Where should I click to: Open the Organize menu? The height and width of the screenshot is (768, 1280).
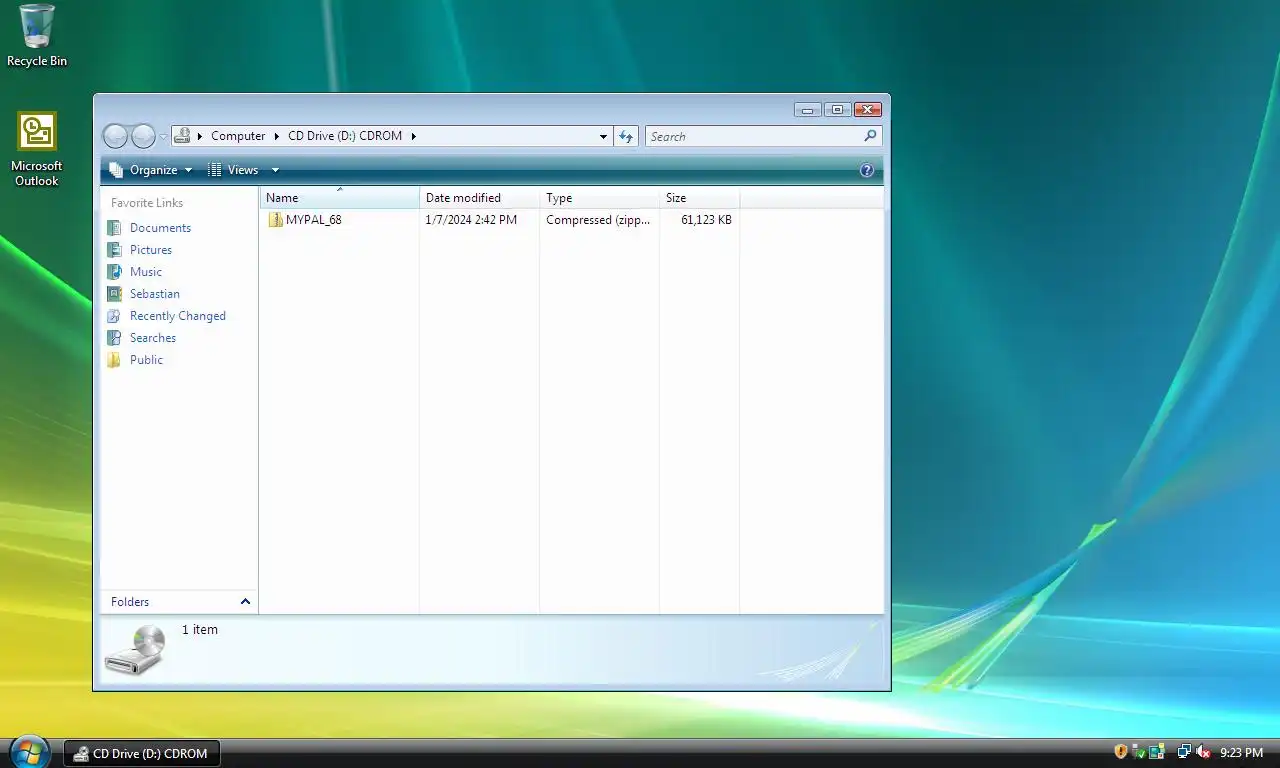[151, 170]
